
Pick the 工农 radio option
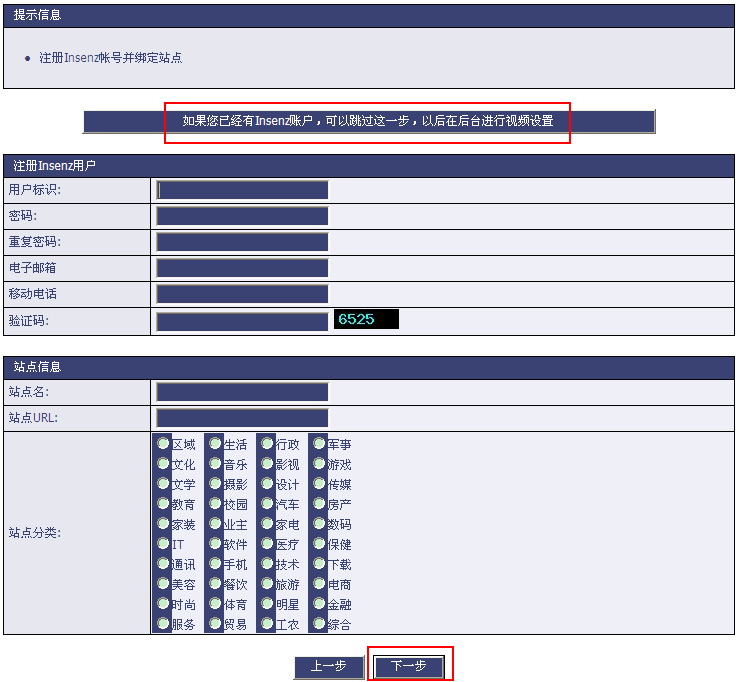click(267, 624)
